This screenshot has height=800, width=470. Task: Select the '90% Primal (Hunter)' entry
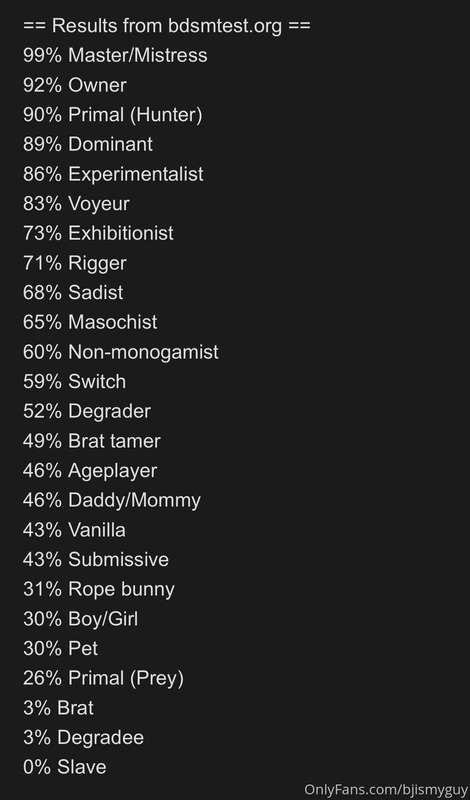tap(113, 115)
